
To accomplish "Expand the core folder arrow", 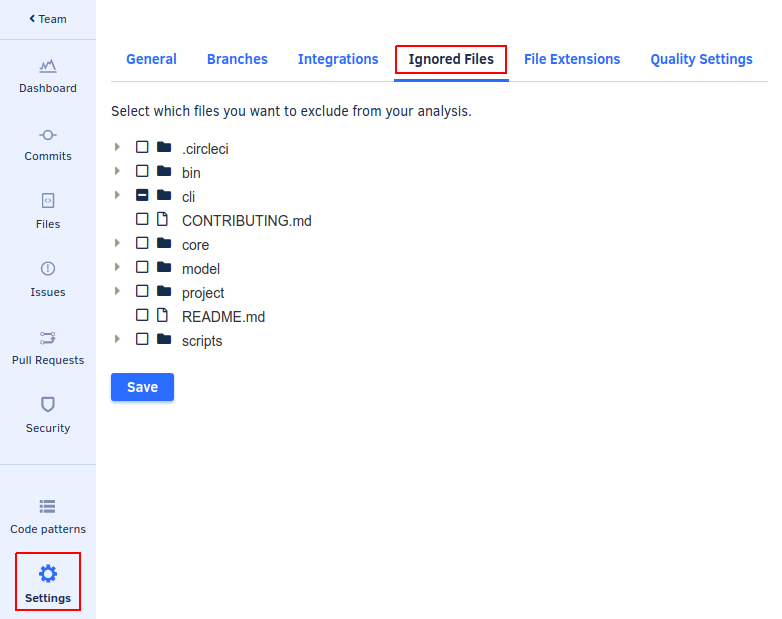I will pos(118,243).
